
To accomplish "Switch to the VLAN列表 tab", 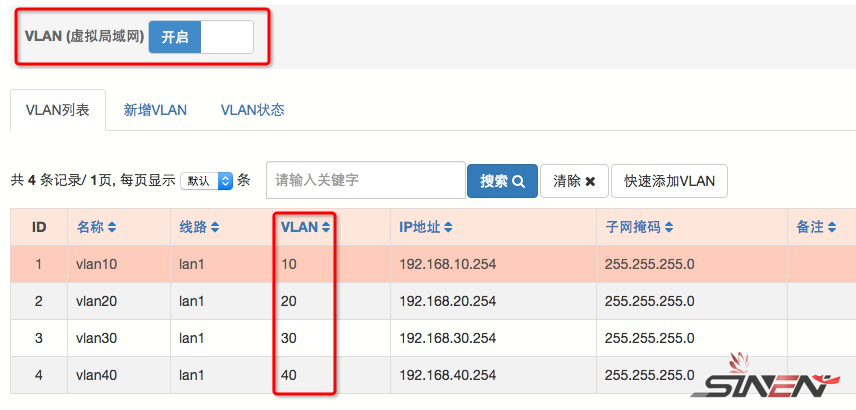I will [x=57, y=110].
